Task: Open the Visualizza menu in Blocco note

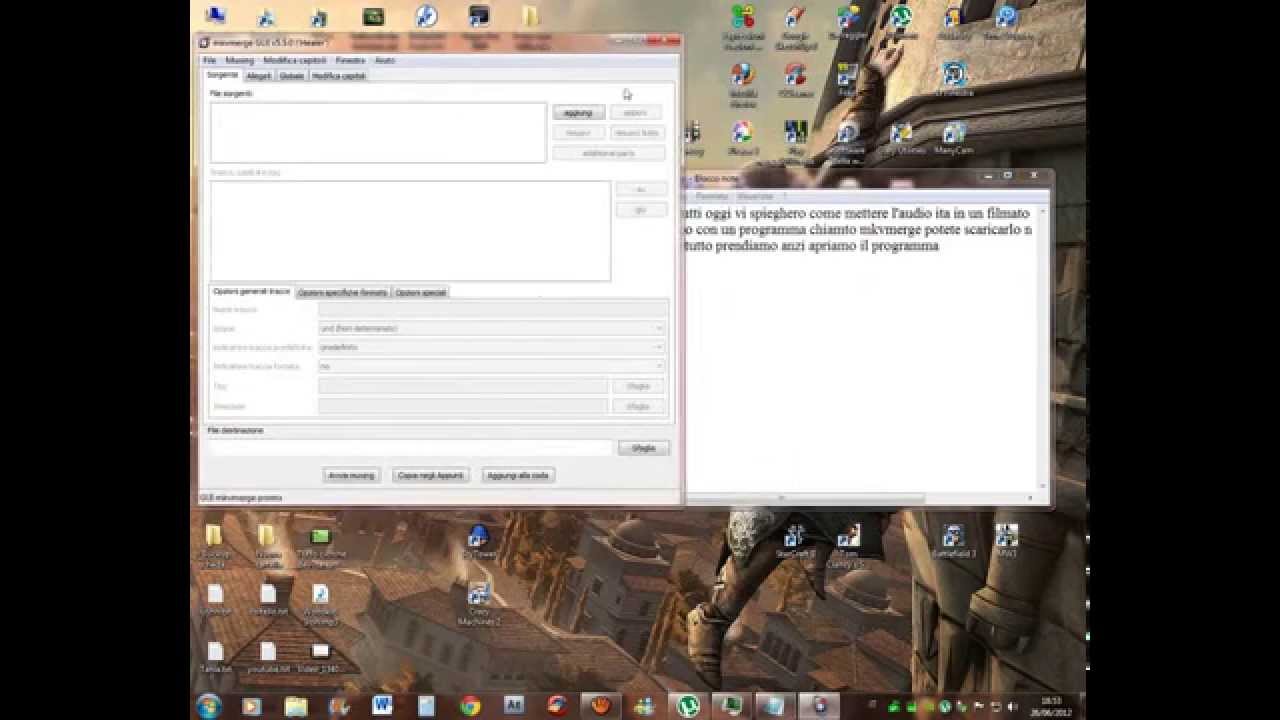Action: (x=755, y=196)
